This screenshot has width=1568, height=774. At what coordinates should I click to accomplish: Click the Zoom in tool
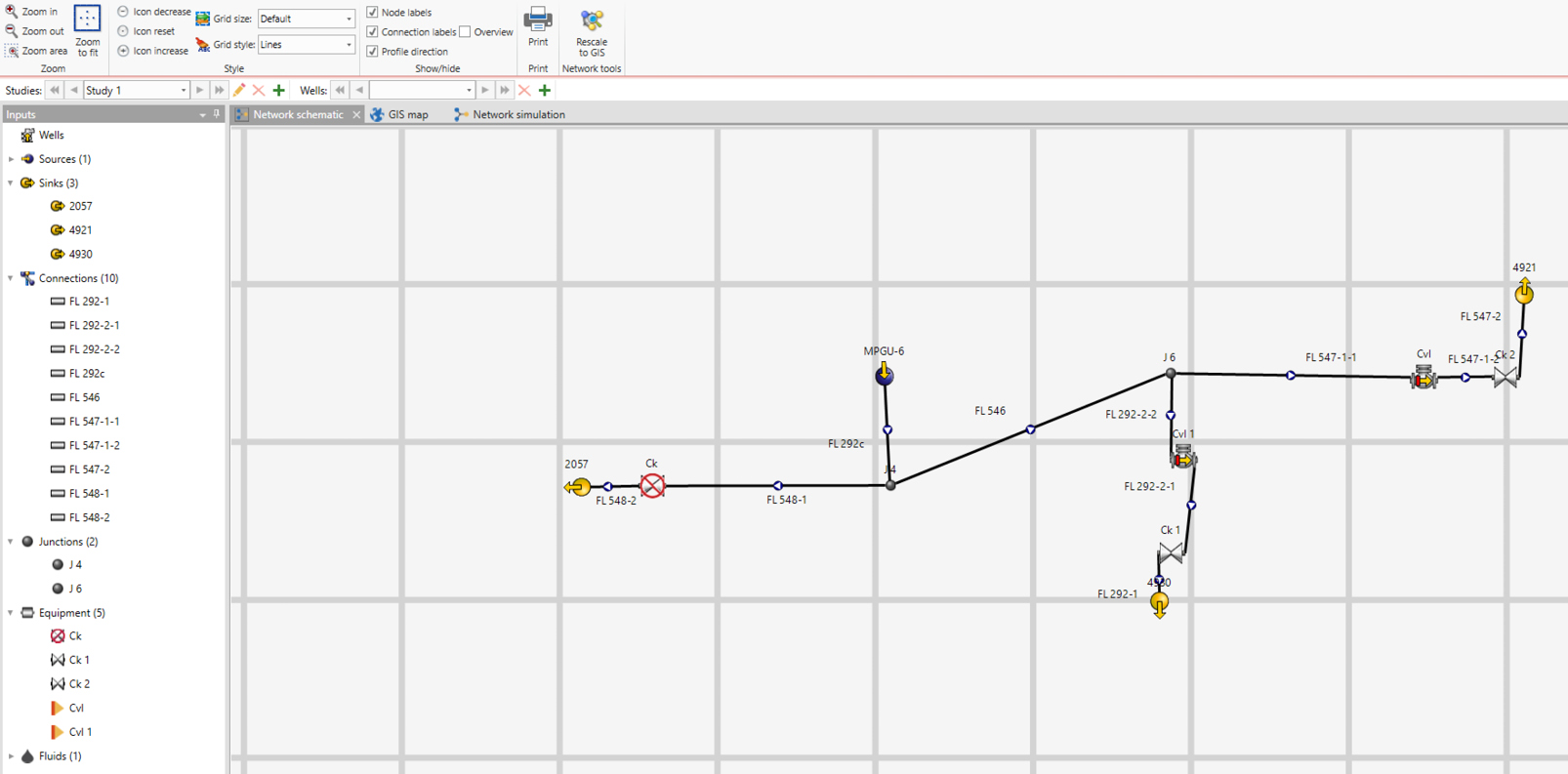31,12
